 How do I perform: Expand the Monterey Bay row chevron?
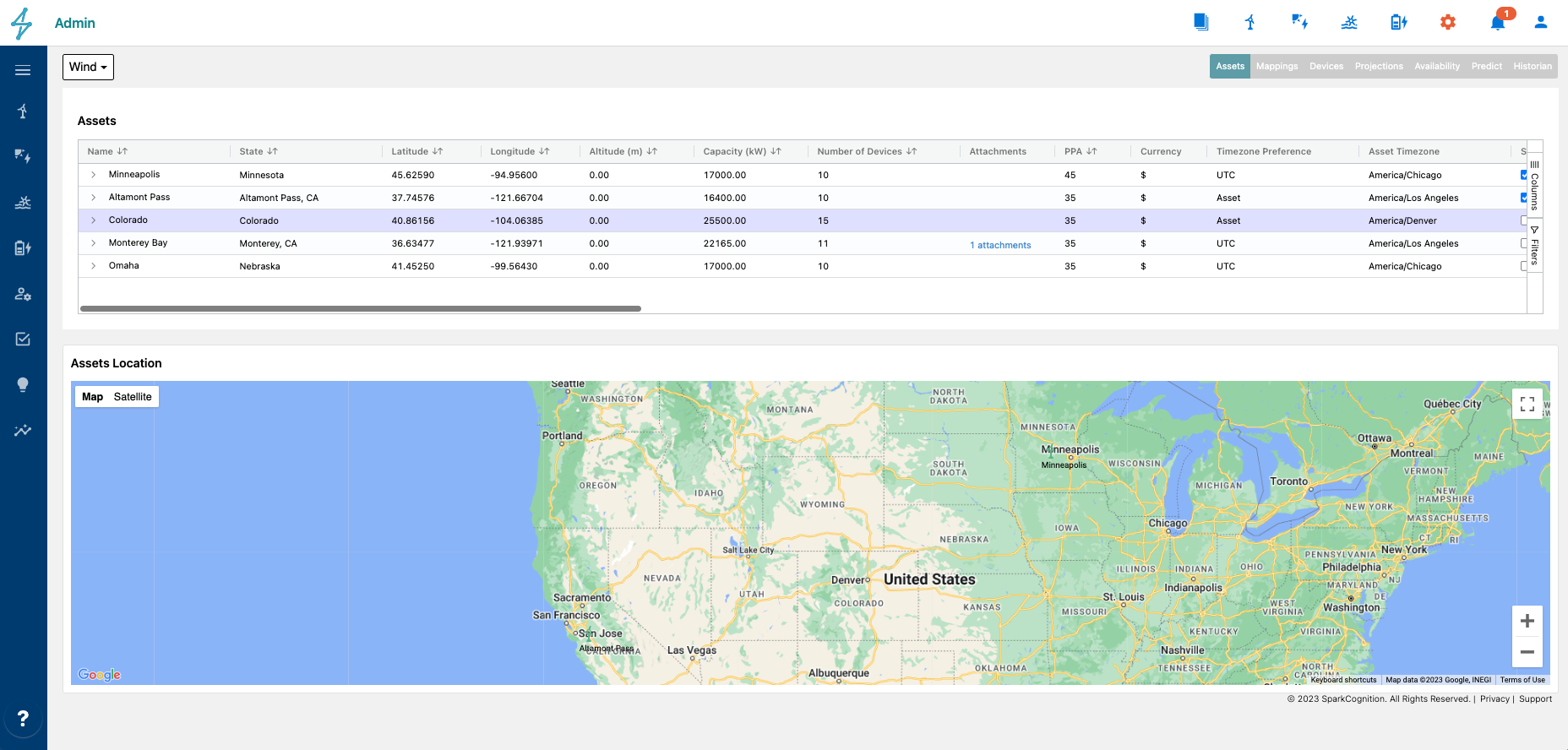pyautogui.click(x=93, y=243)
